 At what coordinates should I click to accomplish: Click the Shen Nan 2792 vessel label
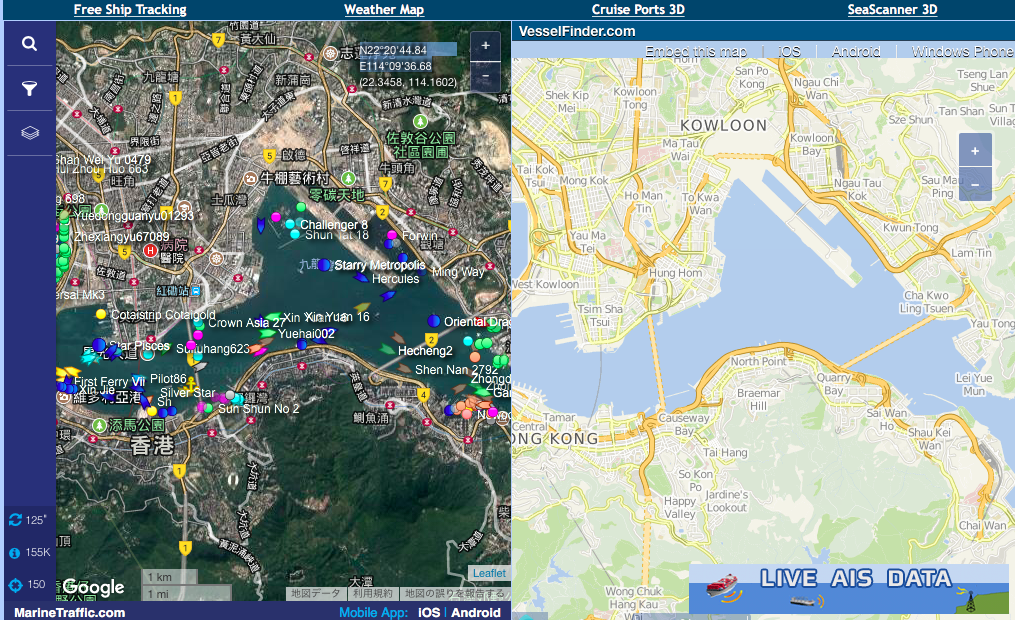456,370
